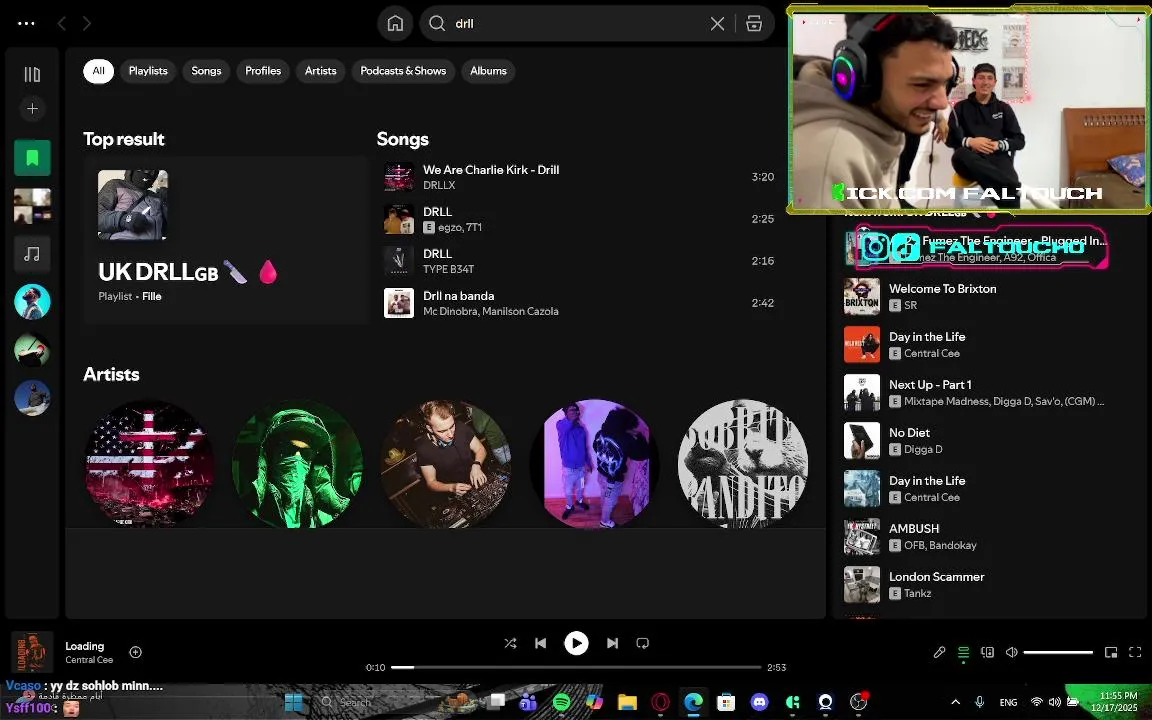The image size is (1152, 720).
Task: Open Discord from the taskbar
Action: 760,702
